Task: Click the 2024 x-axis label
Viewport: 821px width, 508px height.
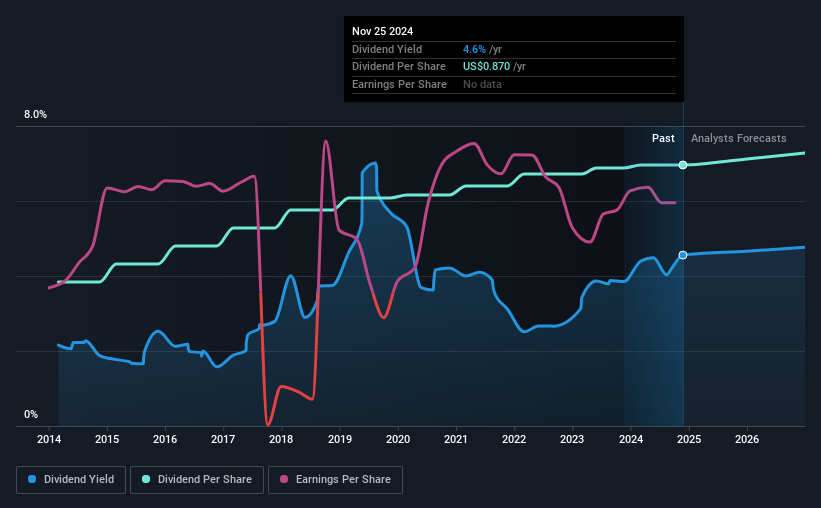Action: (x=631, y=439)
